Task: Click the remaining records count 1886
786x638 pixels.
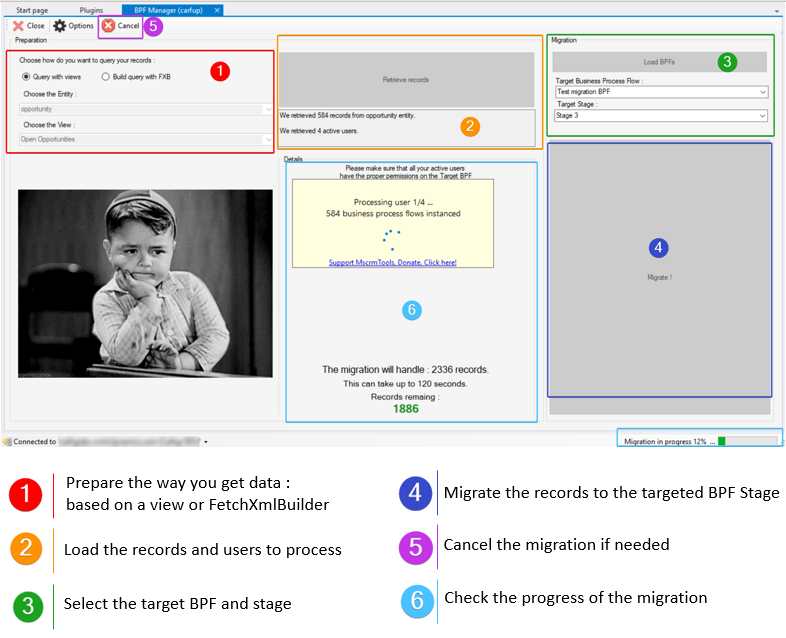Action: click(406, 409)
